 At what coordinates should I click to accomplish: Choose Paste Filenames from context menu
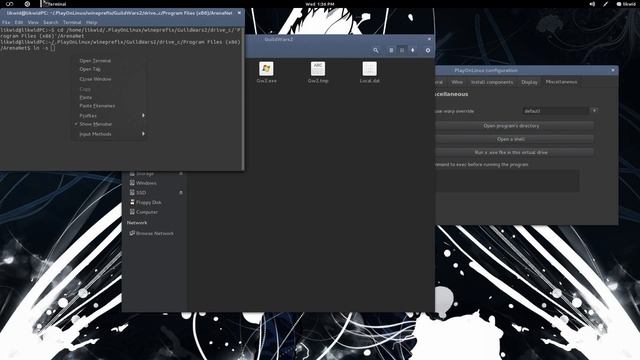pyautogui.click(x=109, y=106)
